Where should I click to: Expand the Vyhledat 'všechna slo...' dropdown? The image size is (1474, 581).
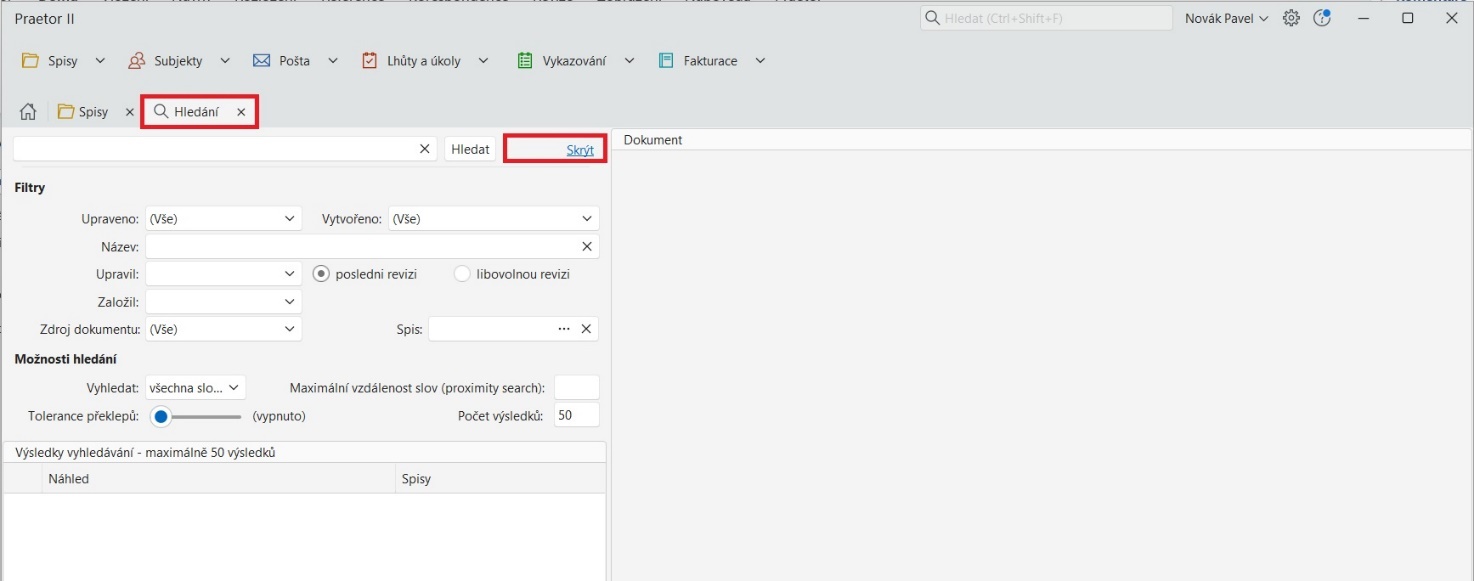(x=195, y=388)
